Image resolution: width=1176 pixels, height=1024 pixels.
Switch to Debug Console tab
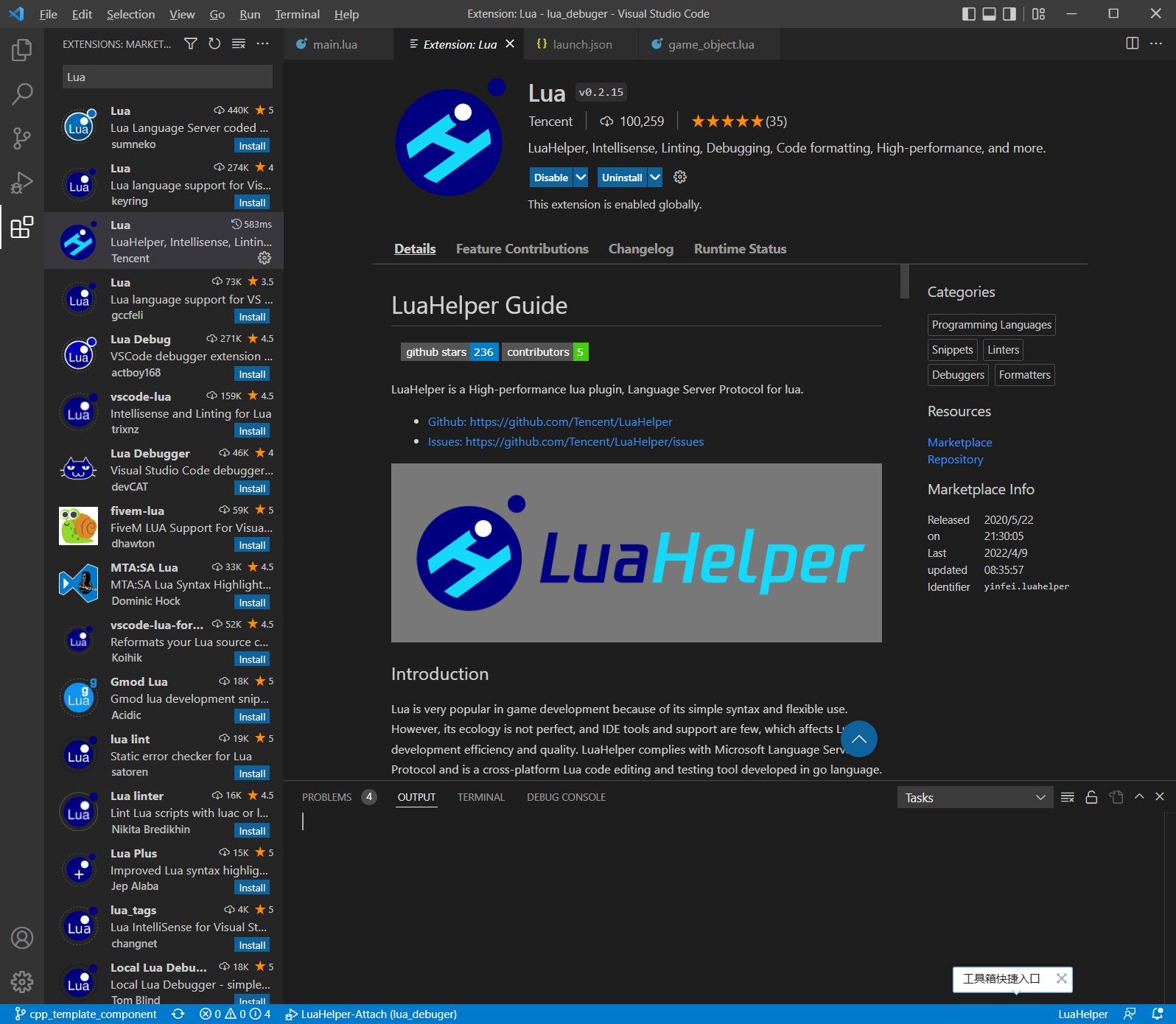click(566, 797)
